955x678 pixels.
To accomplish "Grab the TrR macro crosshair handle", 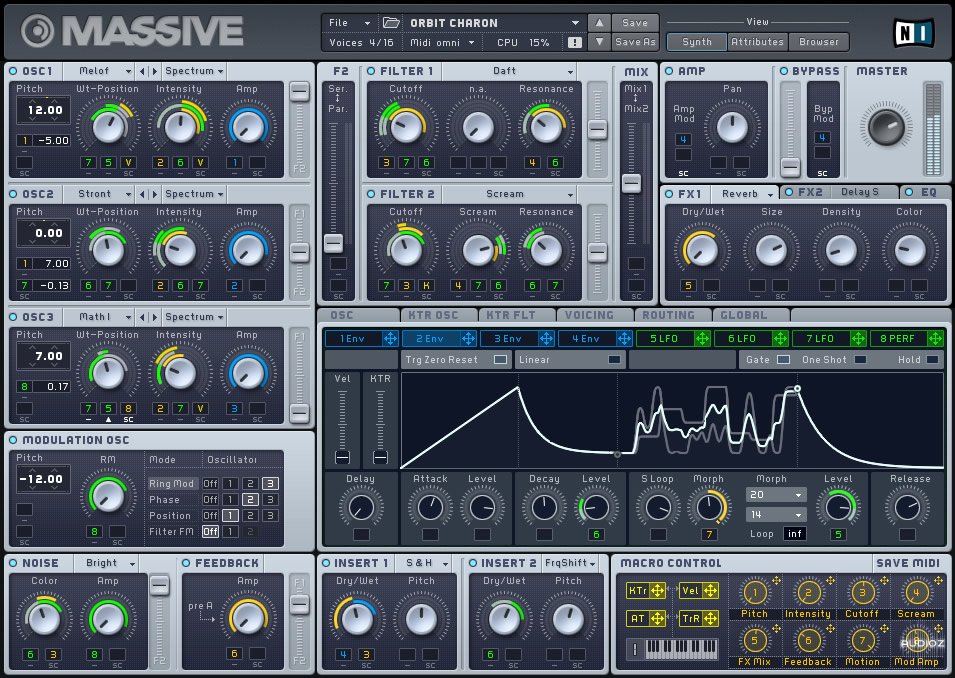I will pos(710,619).
